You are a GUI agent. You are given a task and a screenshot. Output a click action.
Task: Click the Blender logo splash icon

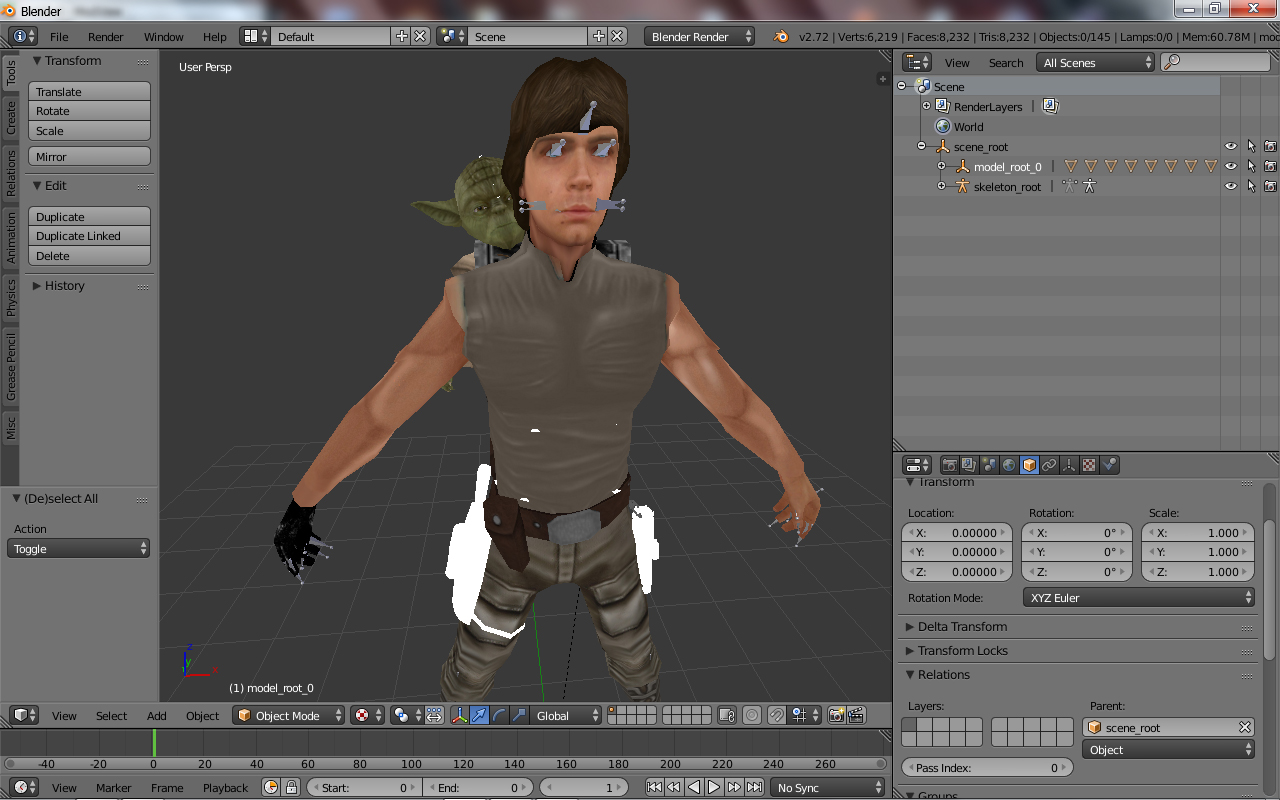780,36
